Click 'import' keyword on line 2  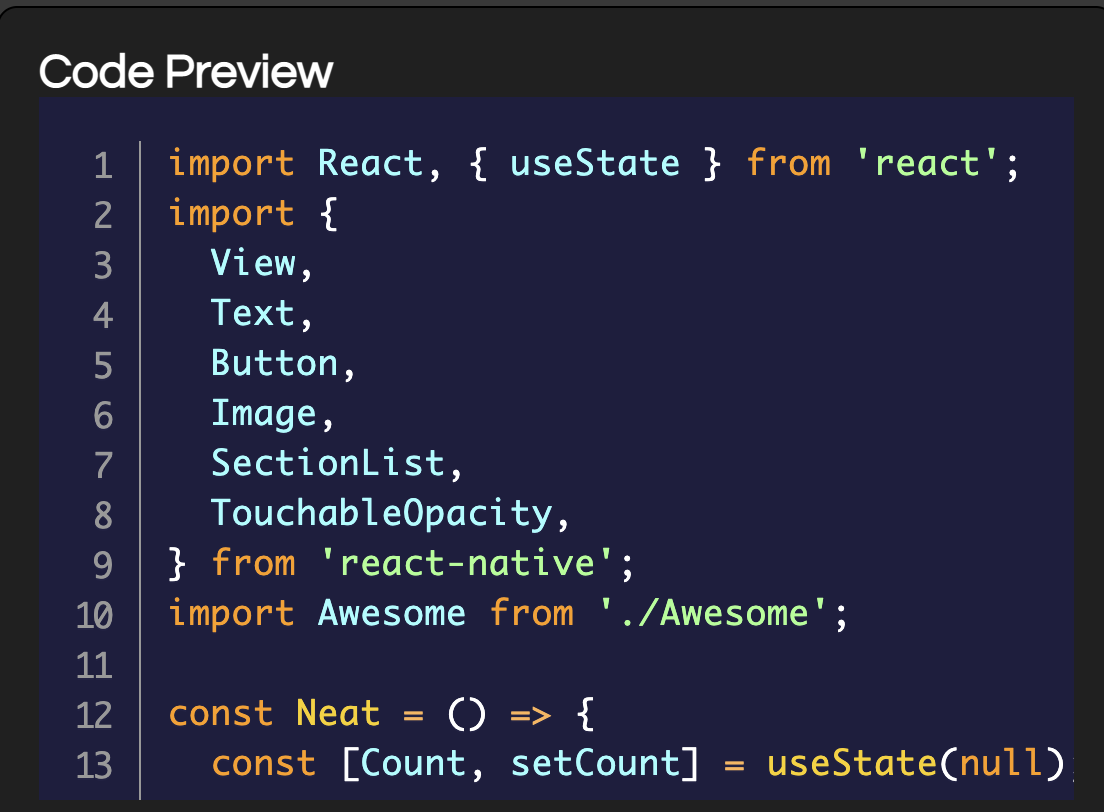click(x=232, y=213)
